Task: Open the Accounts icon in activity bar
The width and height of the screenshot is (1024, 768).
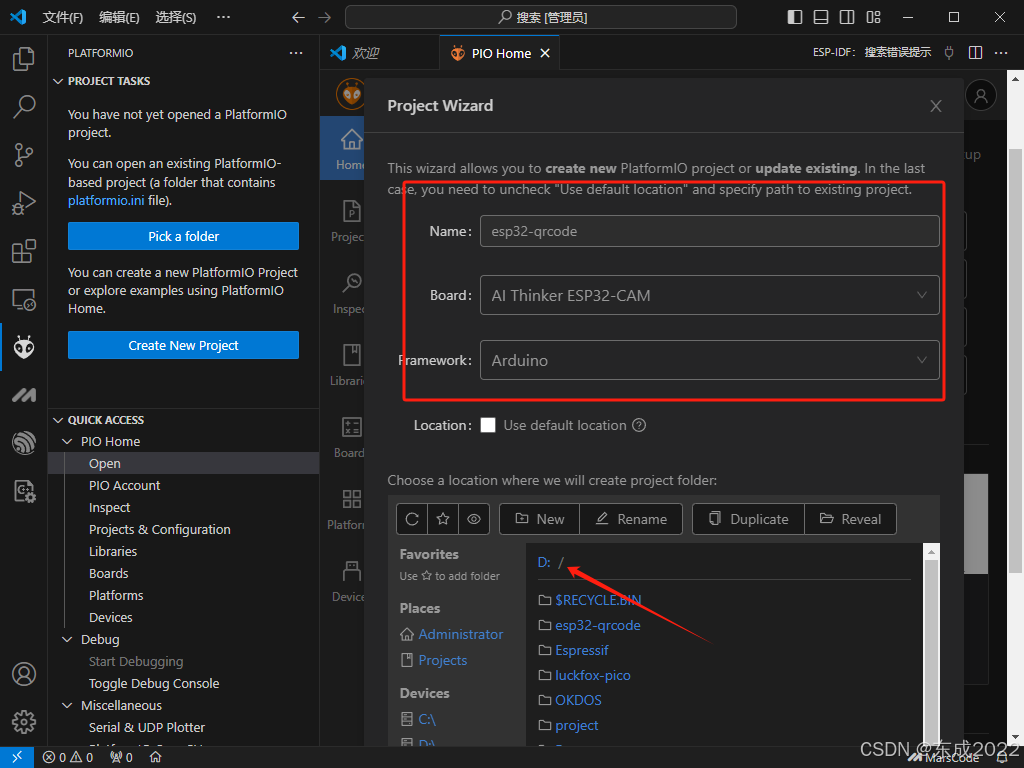Action: pos(24,674)
